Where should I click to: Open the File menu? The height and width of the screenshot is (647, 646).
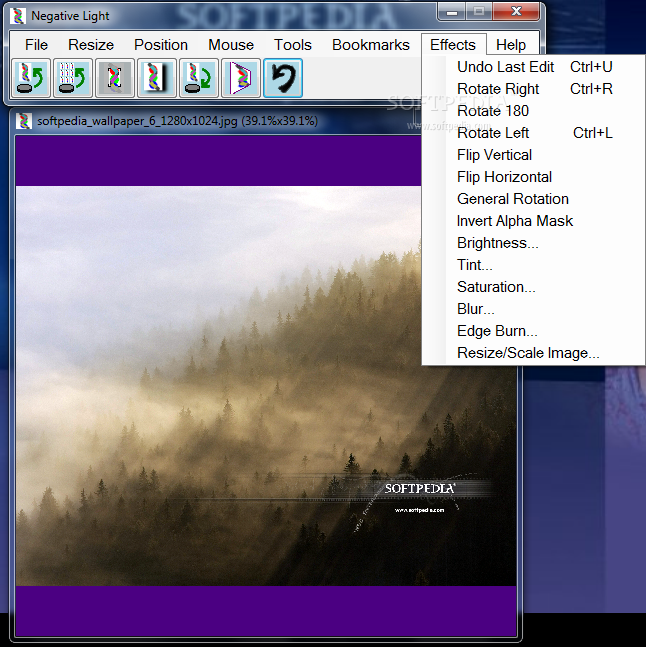36,45
